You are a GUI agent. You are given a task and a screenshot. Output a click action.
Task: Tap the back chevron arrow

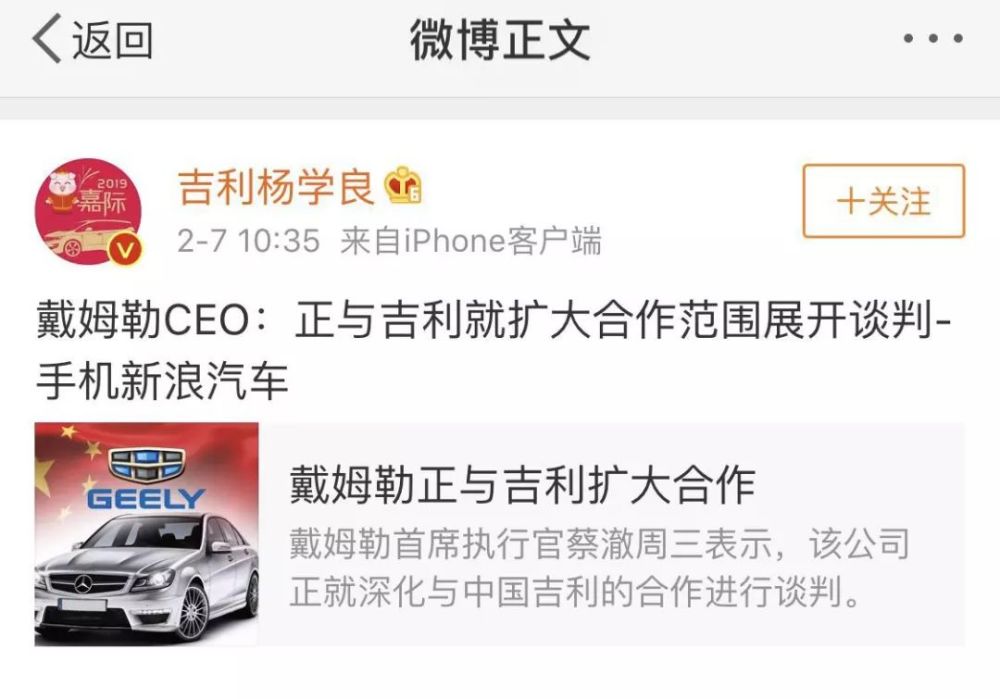(x=47, y=39)
